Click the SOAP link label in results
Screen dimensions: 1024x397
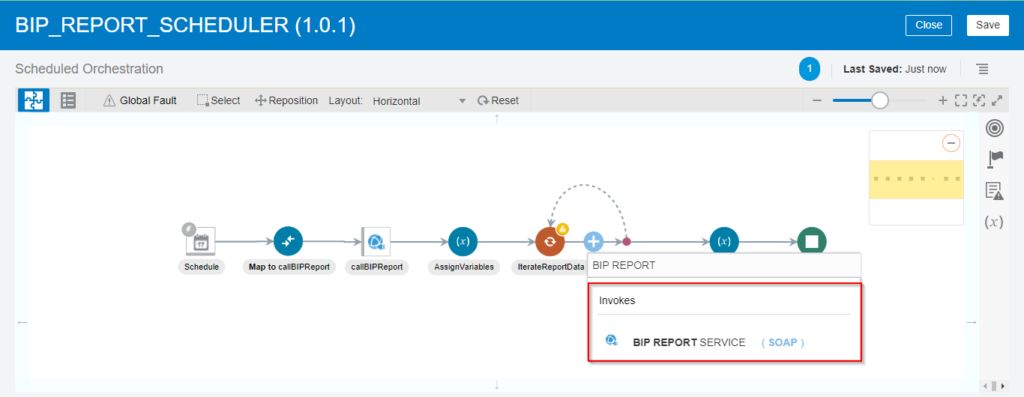782,342
